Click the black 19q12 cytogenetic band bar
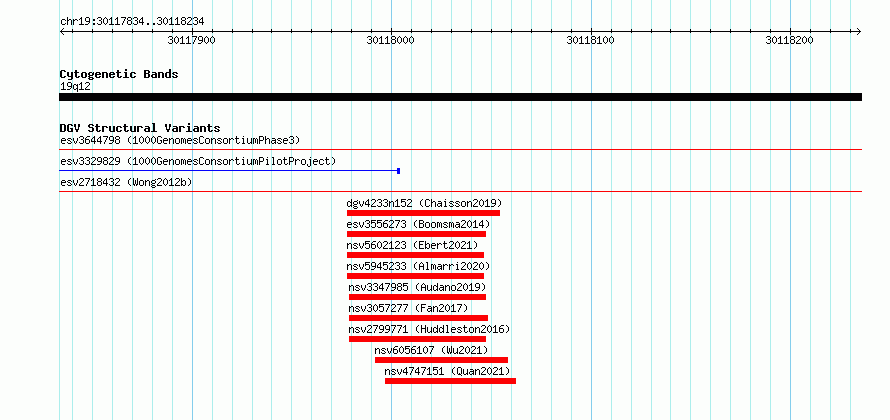This screenshot has height=420, width=890. pyautogui.click(x=460, y=97)
